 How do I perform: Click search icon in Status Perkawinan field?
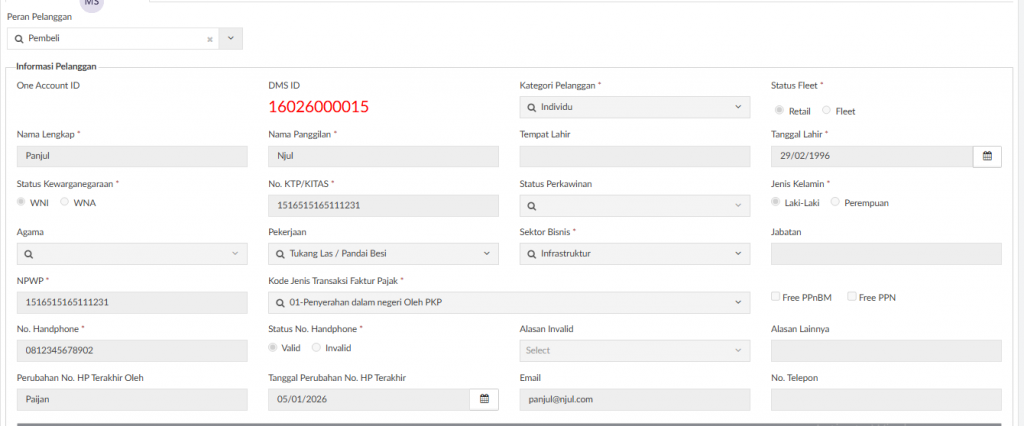coord(531,205)
